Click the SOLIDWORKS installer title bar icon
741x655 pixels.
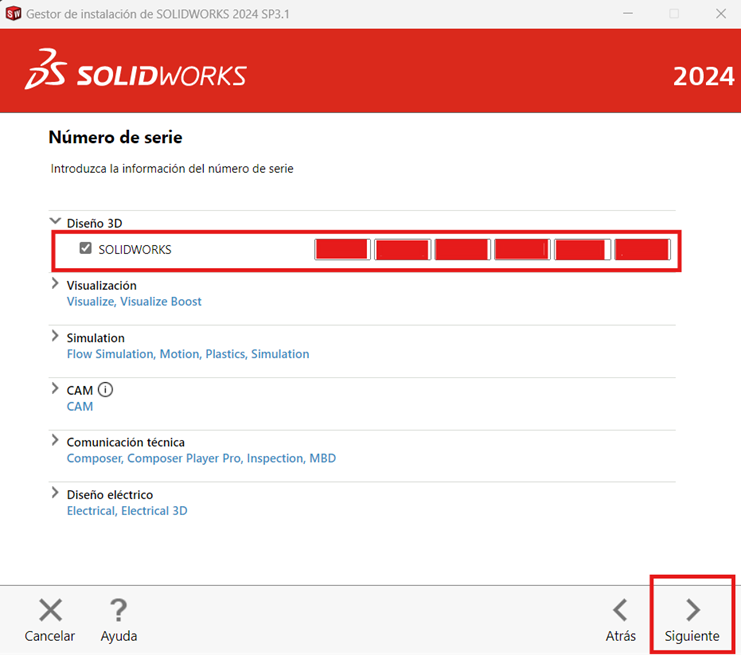[x=13, y=14]
